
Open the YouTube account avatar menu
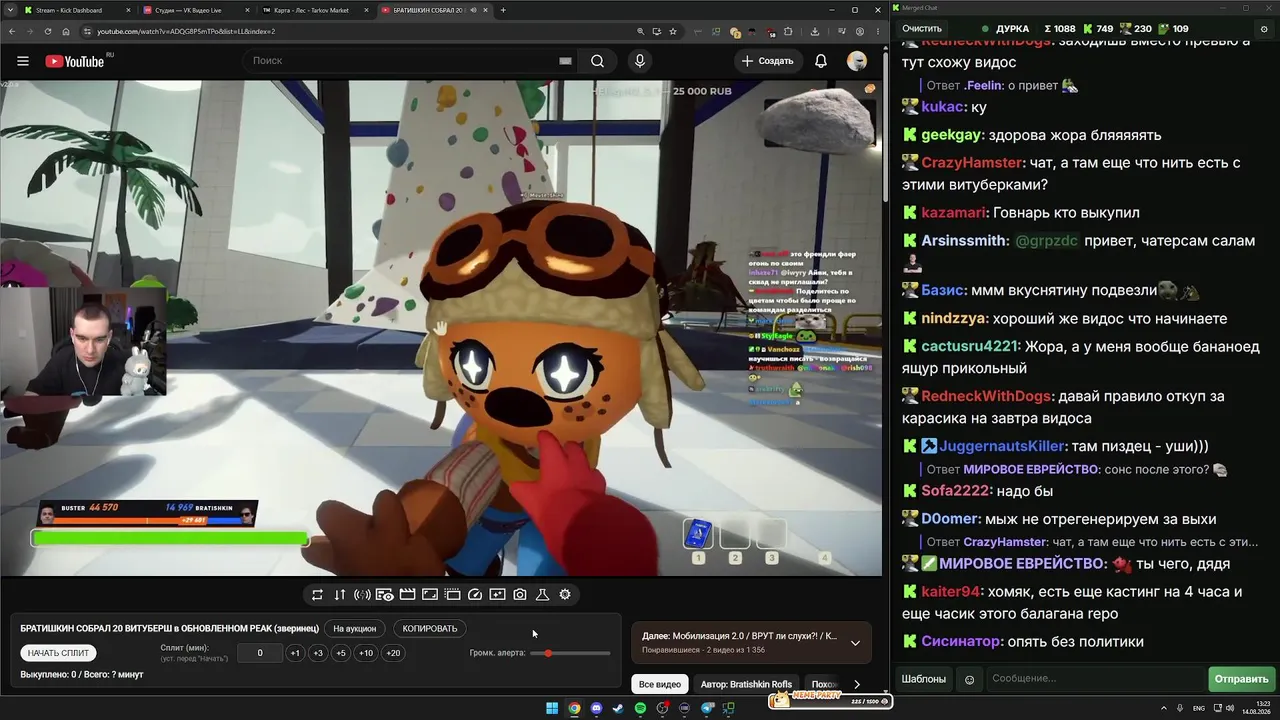857,61
